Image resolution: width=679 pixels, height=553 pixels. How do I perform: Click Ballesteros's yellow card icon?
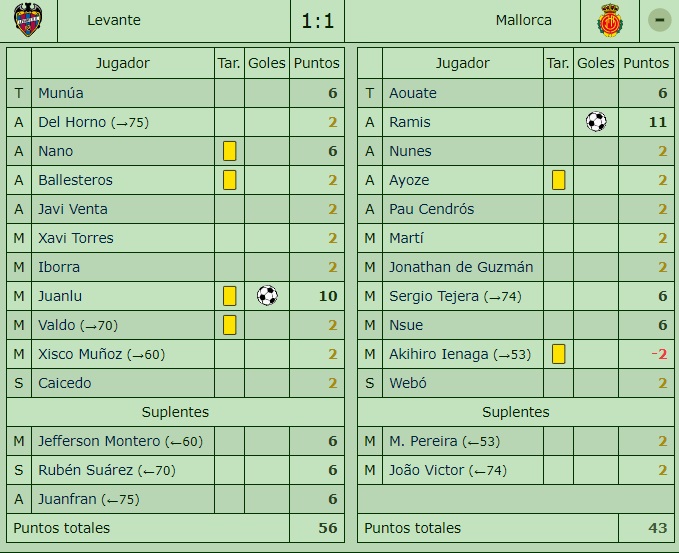230,180
